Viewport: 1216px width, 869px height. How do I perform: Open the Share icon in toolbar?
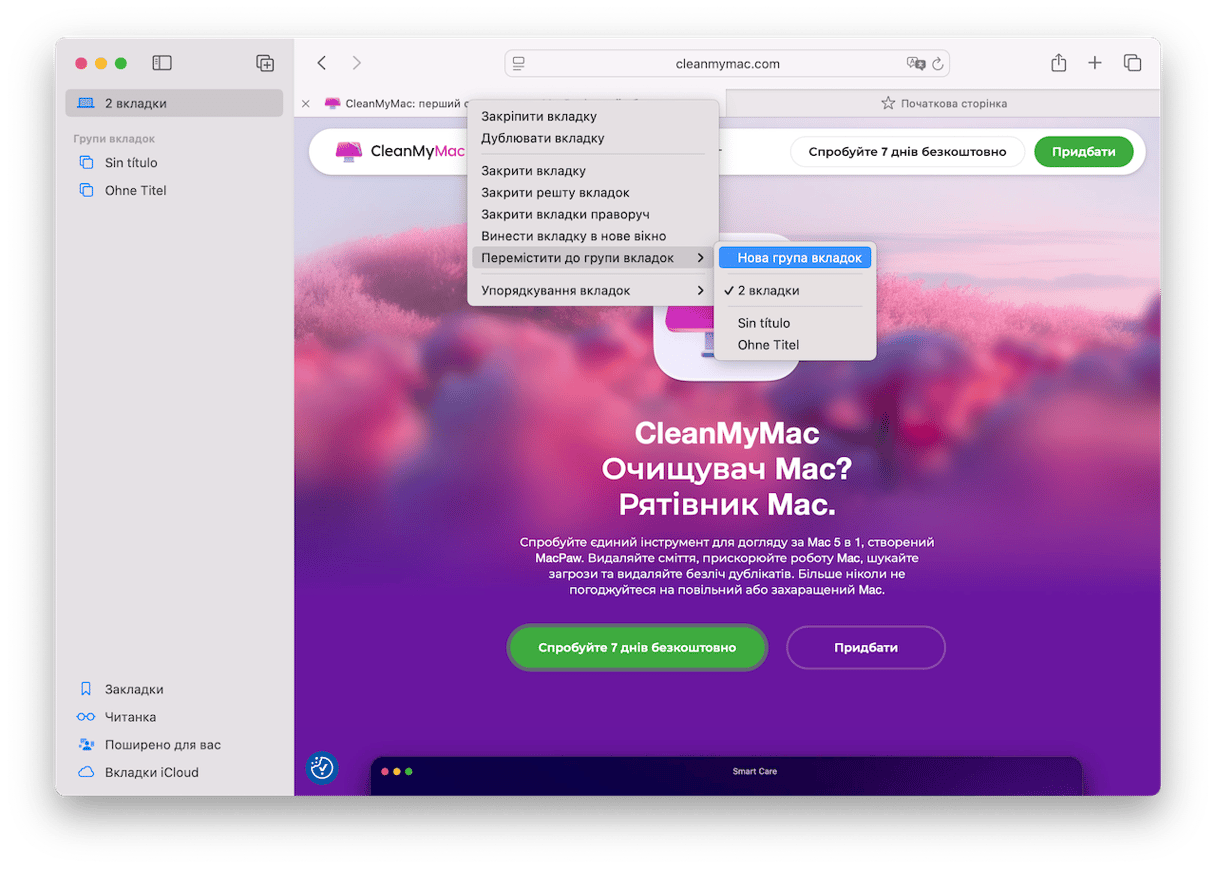point(1059,63)
